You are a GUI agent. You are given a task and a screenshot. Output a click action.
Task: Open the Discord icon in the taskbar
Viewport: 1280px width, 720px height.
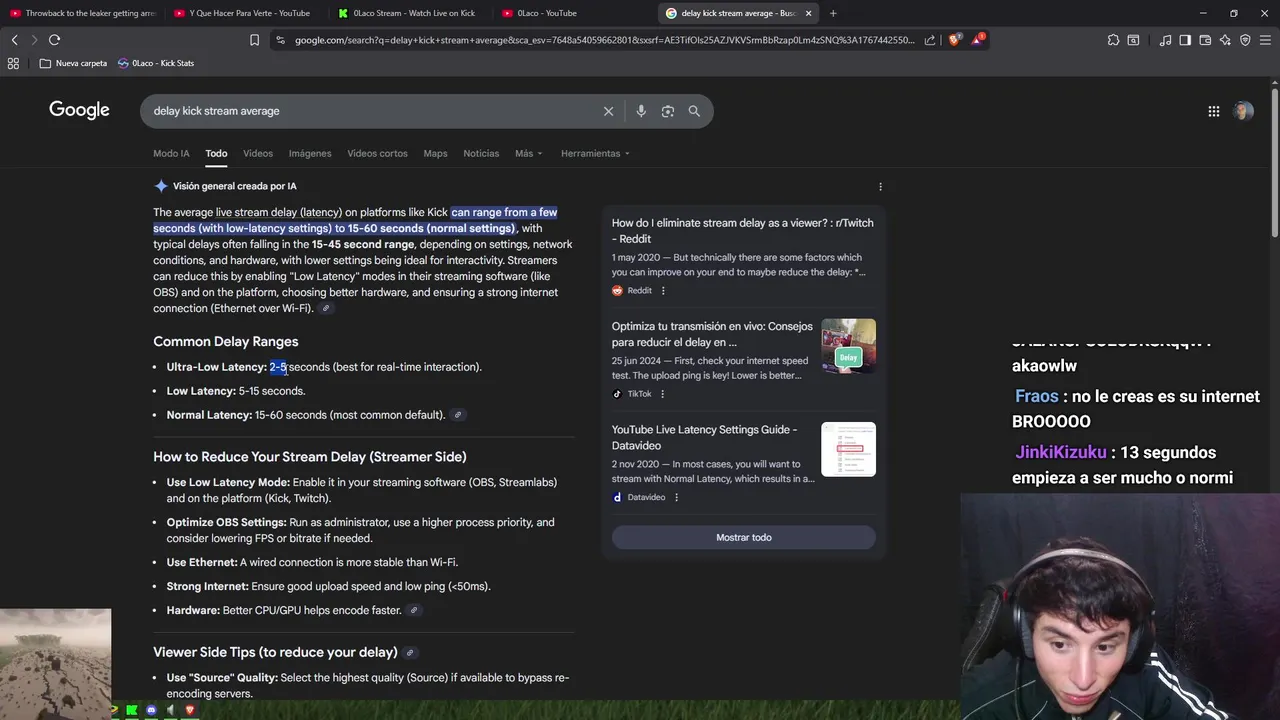pos(151,710)
